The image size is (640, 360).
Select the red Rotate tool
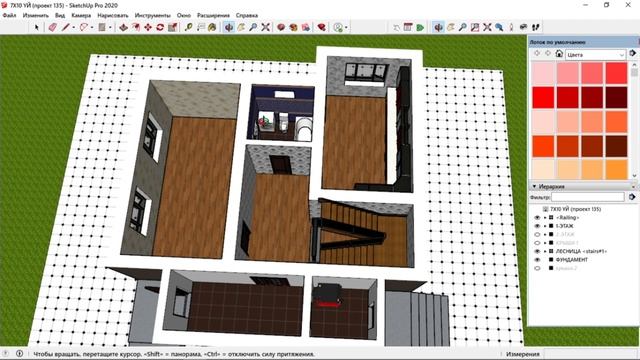[x=160, y=27]
